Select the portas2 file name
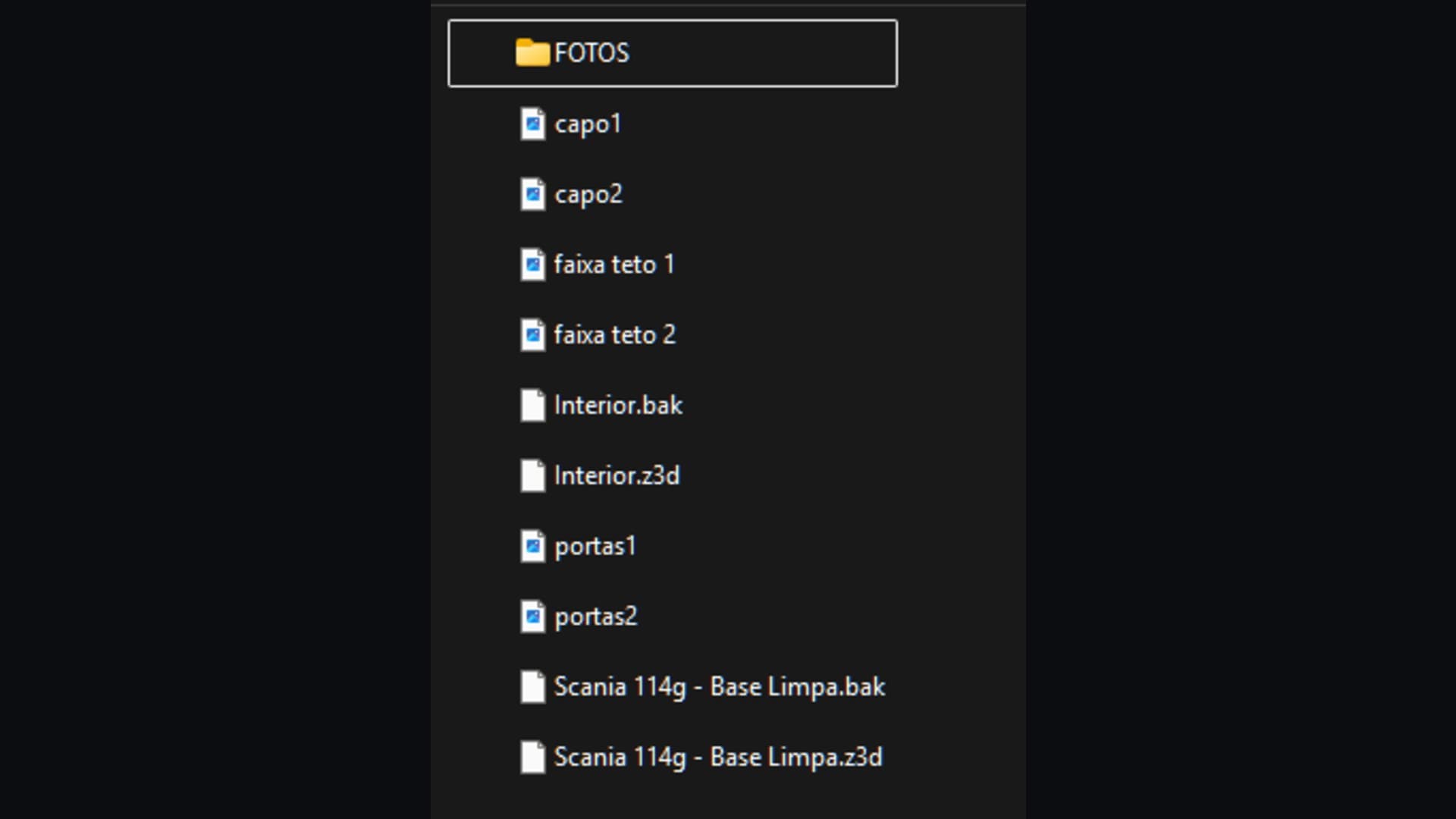 coord(596,617)
